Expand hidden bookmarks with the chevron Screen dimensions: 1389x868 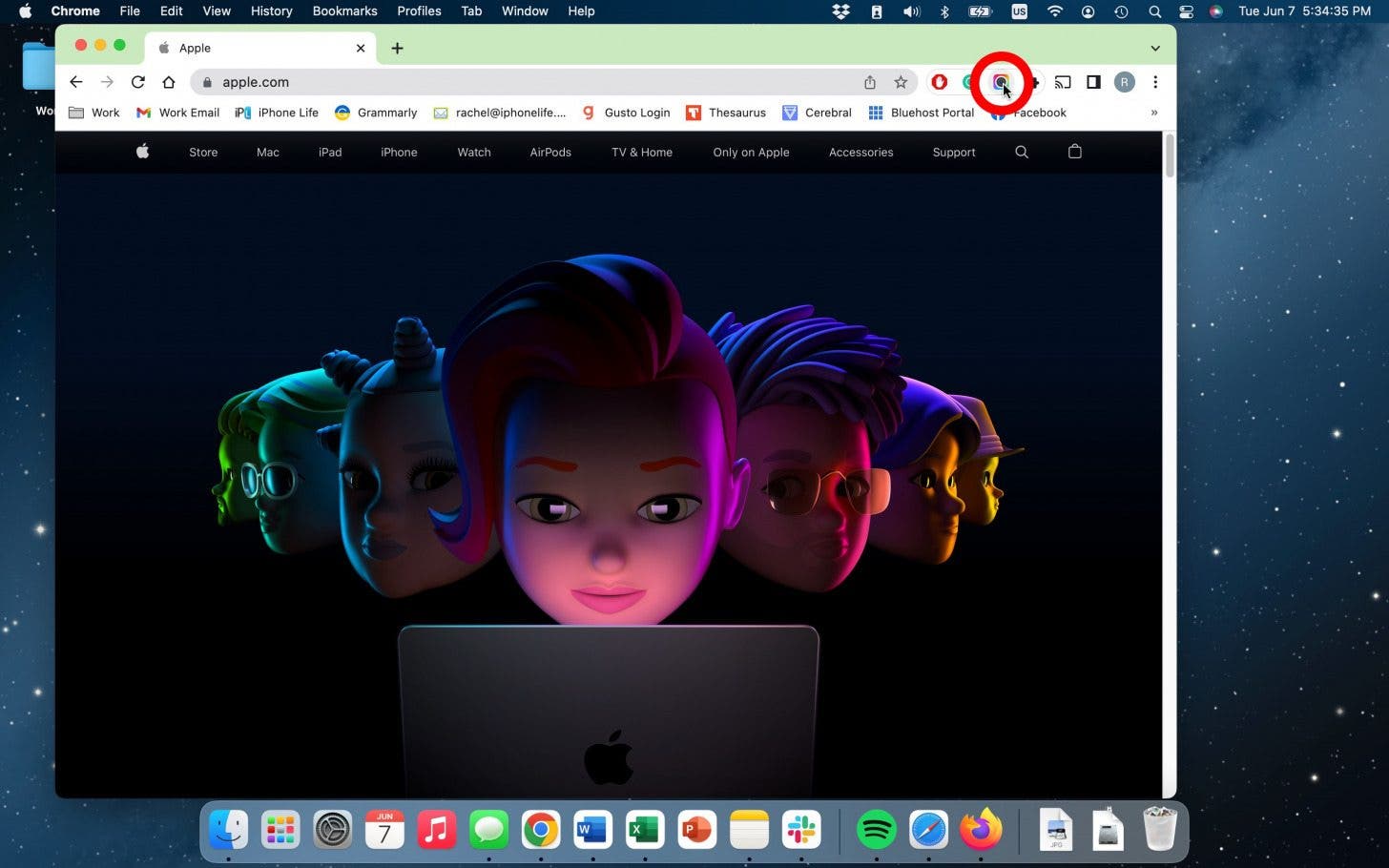click(1153, 113)
